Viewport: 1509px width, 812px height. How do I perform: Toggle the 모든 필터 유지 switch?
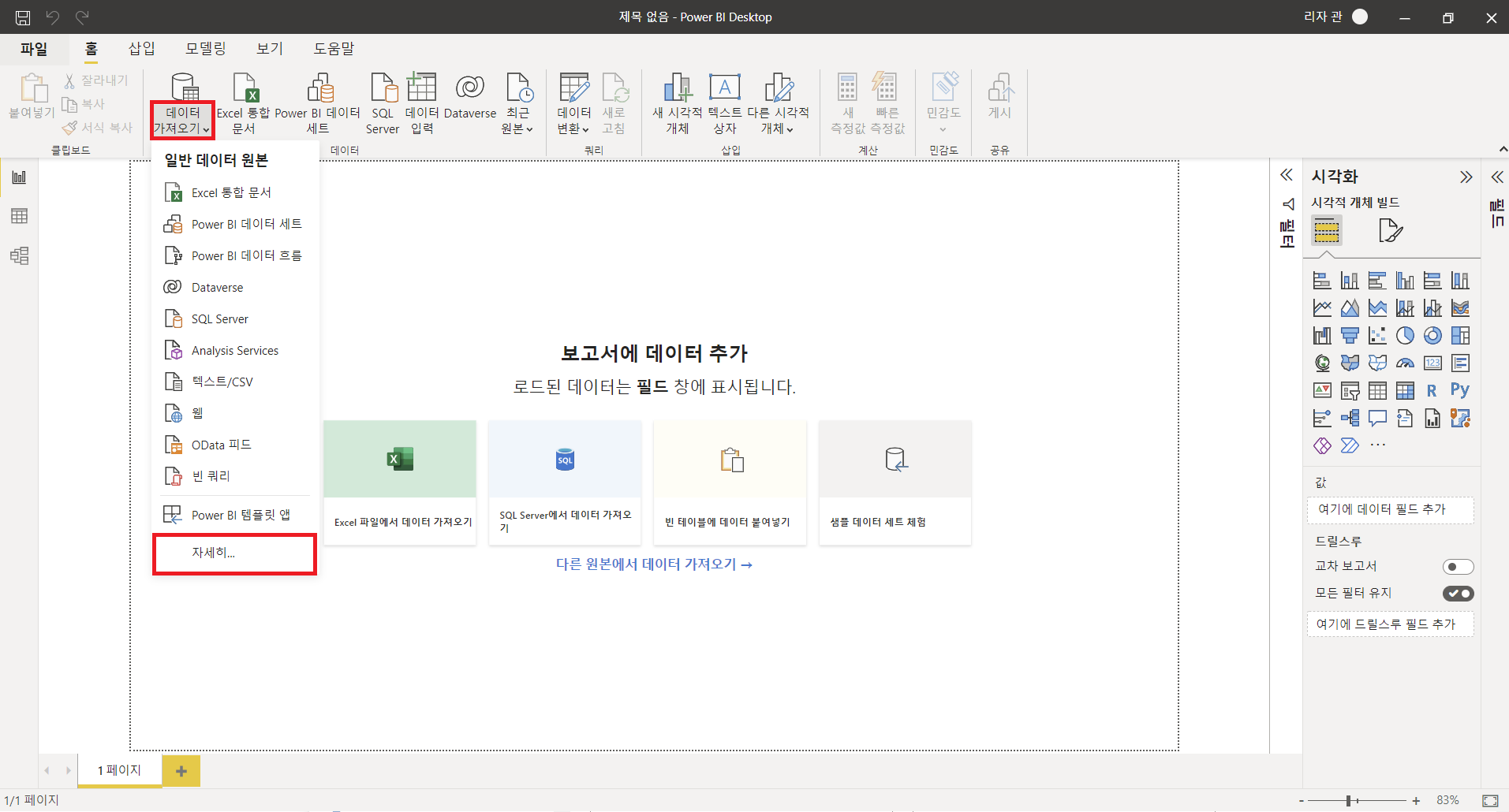[x=1458, y=594]
